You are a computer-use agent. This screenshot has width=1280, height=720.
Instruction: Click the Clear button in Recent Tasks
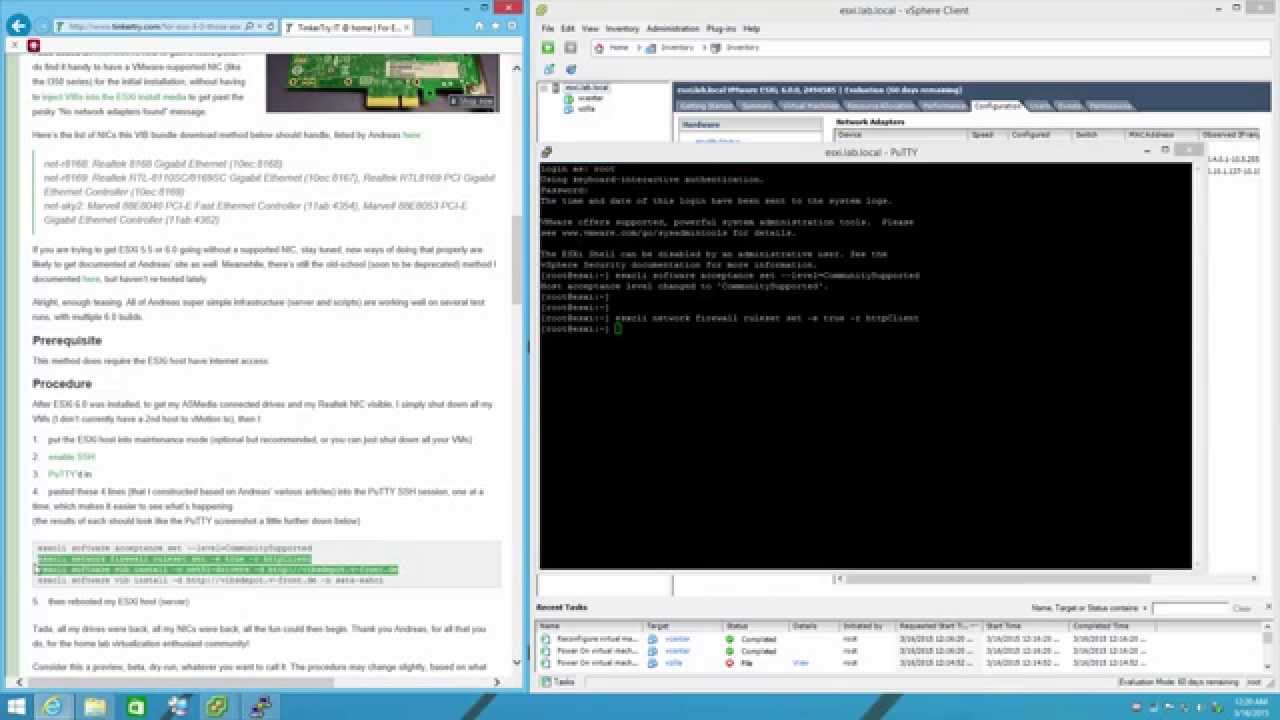click(1241, 608)
